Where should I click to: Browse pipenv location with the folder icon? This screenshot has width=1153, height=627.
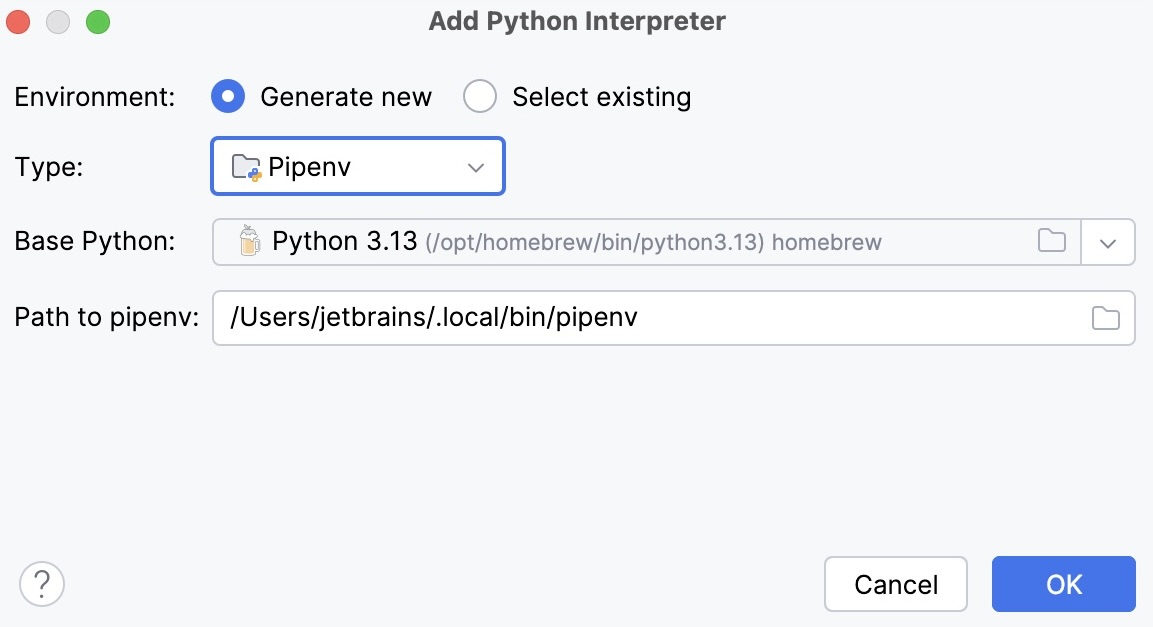tap(1105, 317)
